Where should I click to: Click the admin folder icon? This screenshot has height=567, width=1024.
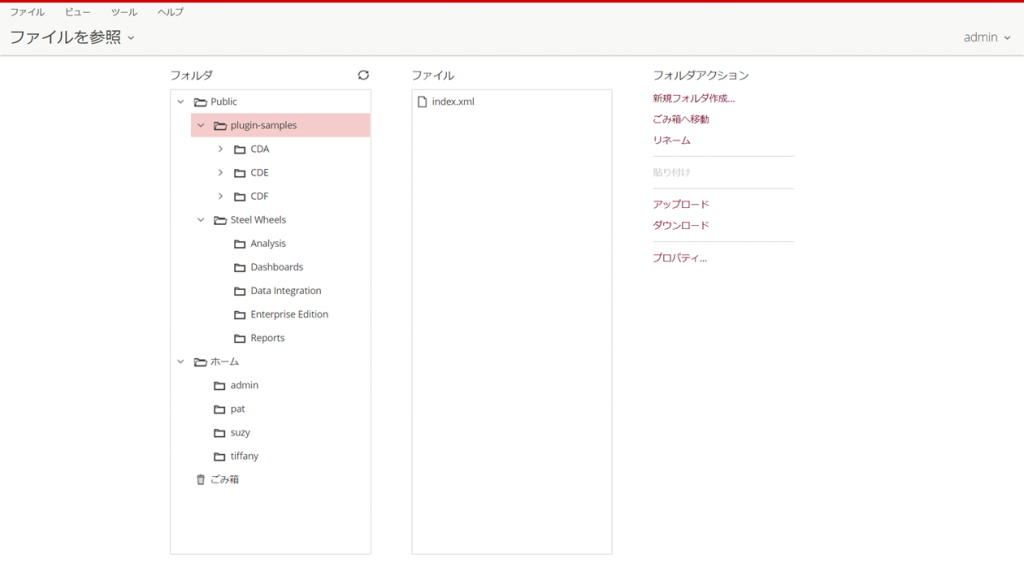219,385
